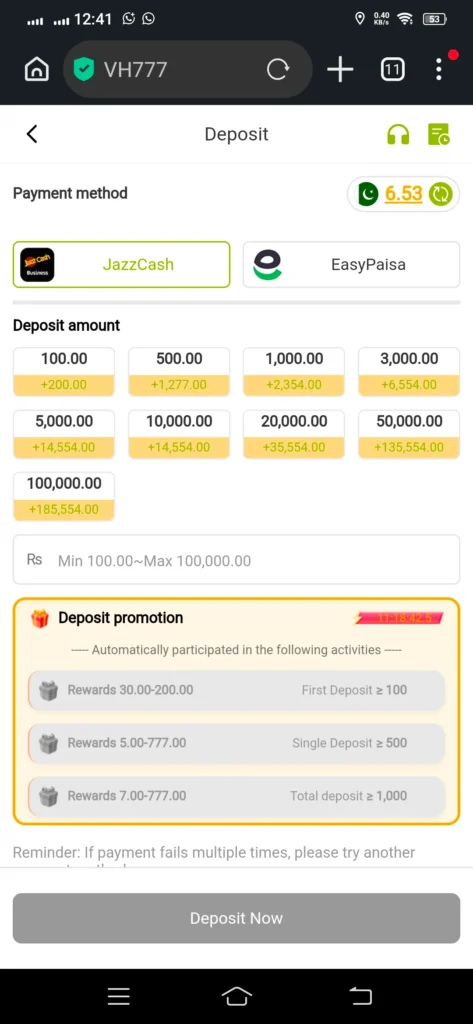Viewport: 473px width, 1024px height.
Task: Open the Total deposit ≥ 1,000 reward
Action: [236, 795]
